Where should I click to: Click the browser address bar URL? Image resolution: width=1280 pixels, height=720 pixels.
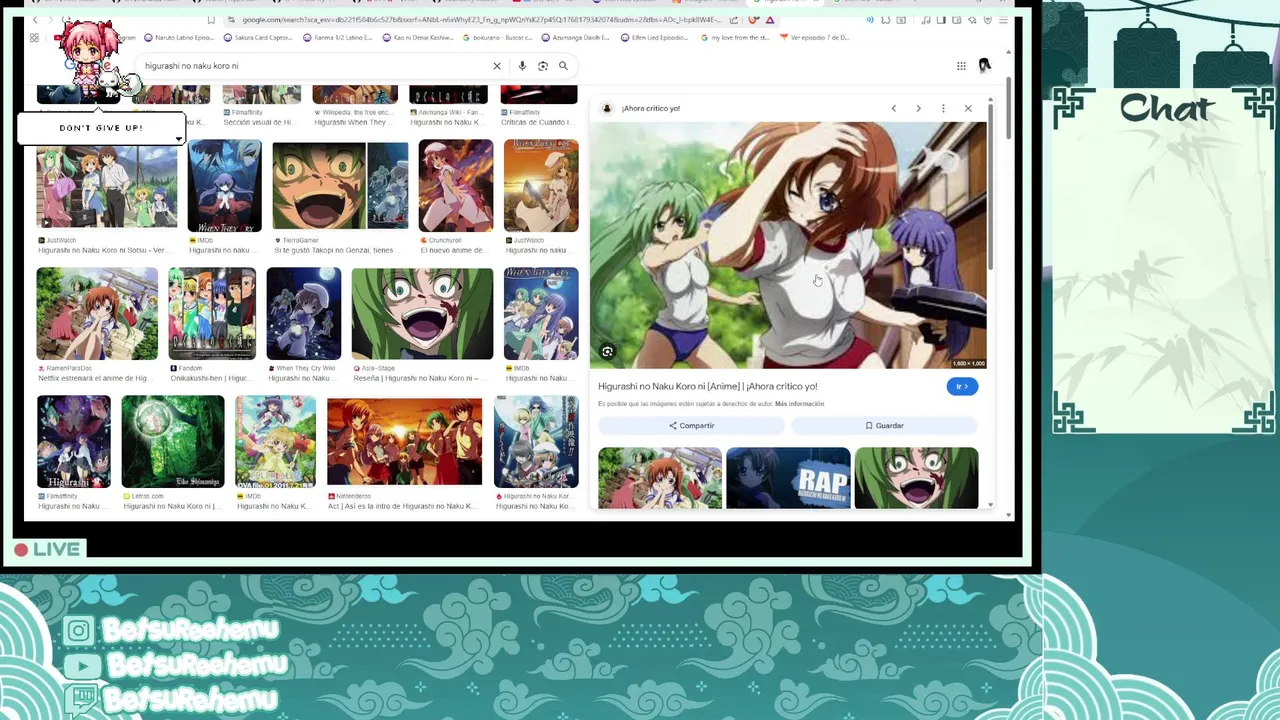tap(480, 20)
